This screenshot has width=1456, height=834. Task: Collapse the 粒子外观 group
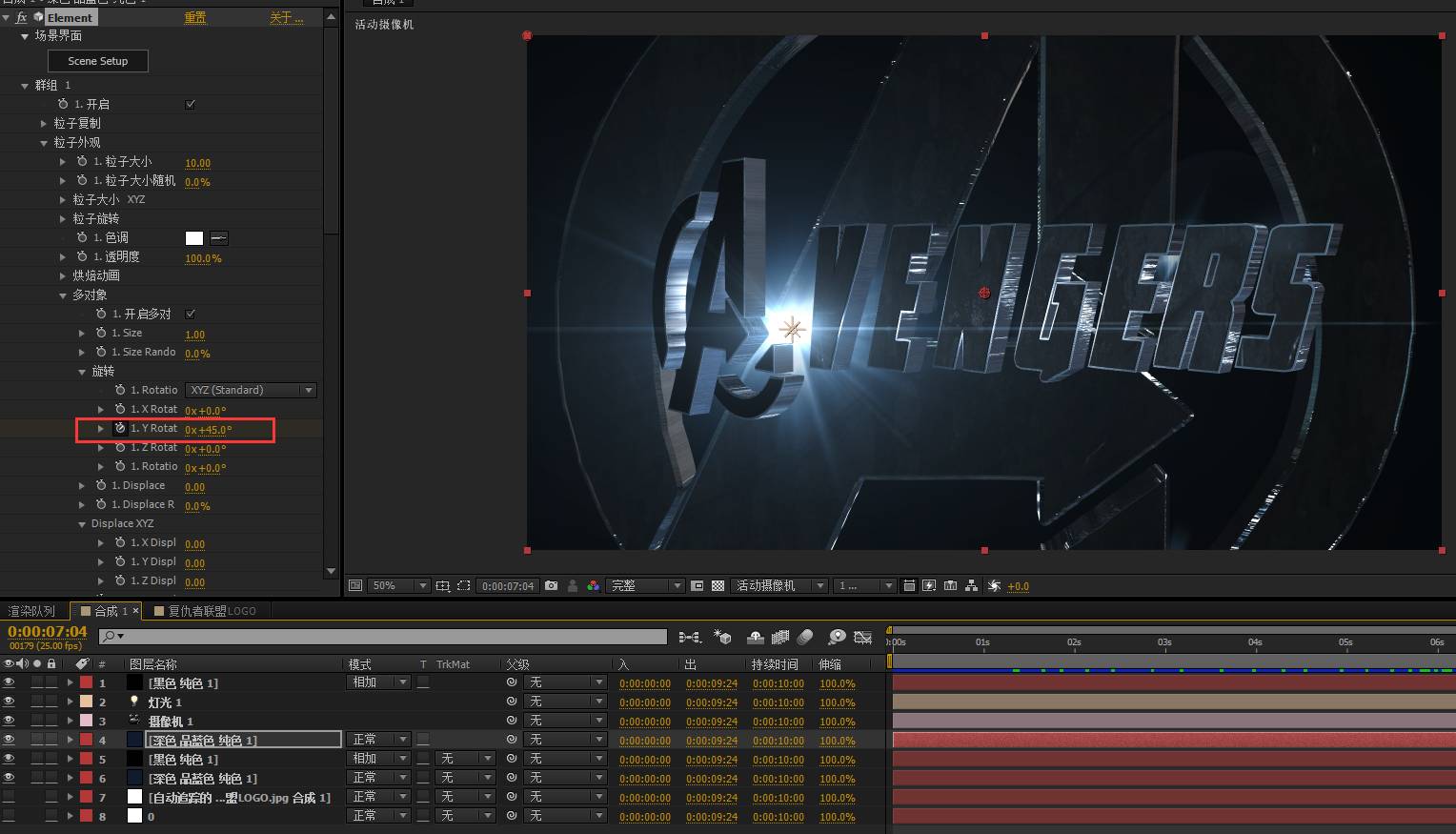44,142
